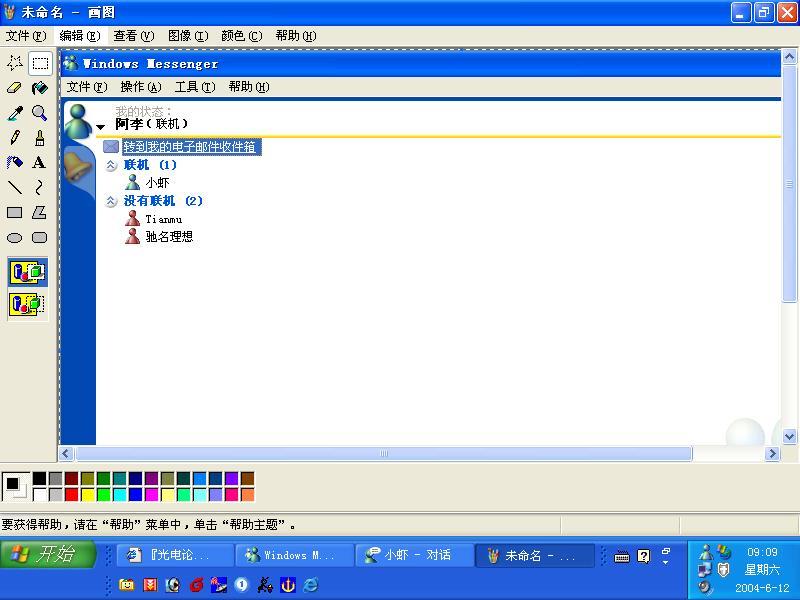Viewport: 800px width, 600px height.
Task: Choose the Line tool
Action: (15, 187)
